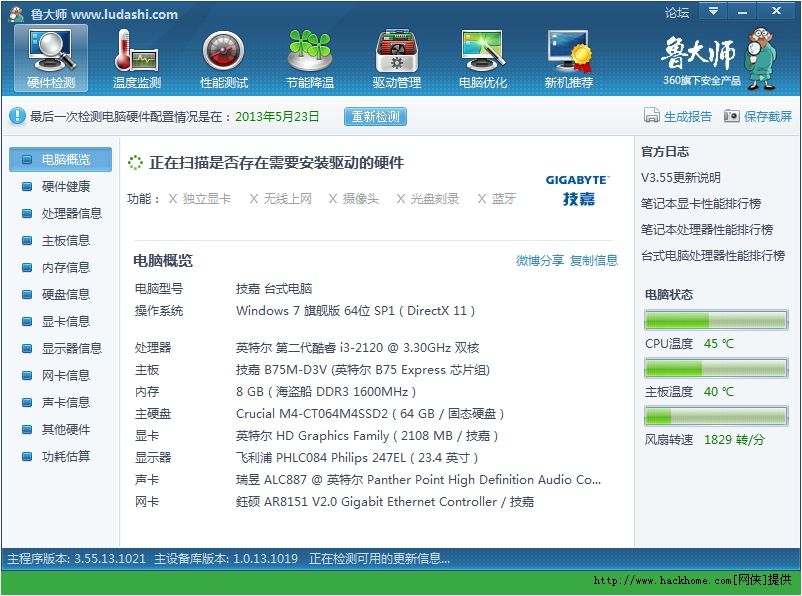This screenshot has height=596, width=802.
Task: Click the 无线上网 feature indicator
Action: point(280,198)
